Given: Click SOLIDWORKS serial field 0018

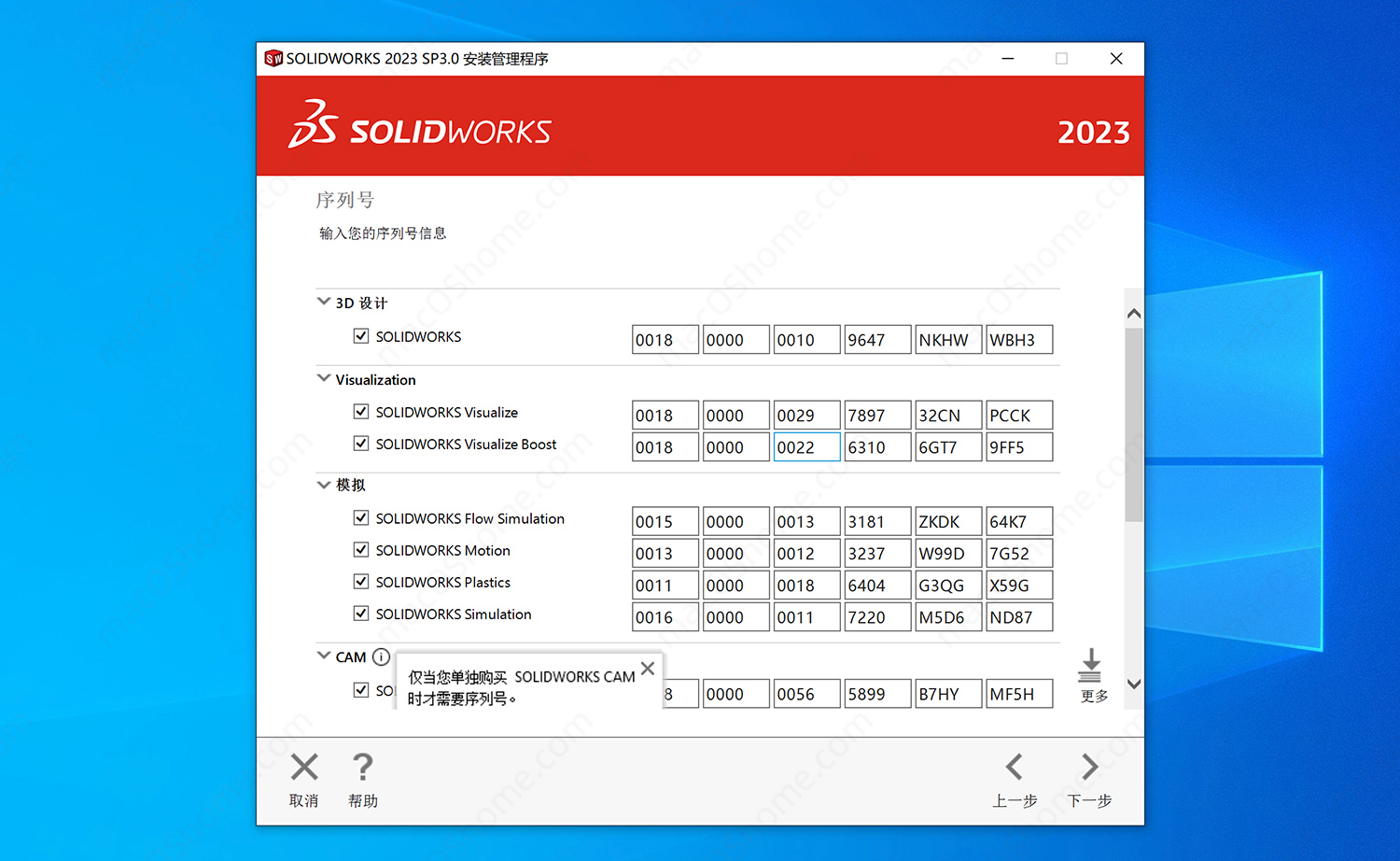Looking at the screenshot, I should pos(665,340).
